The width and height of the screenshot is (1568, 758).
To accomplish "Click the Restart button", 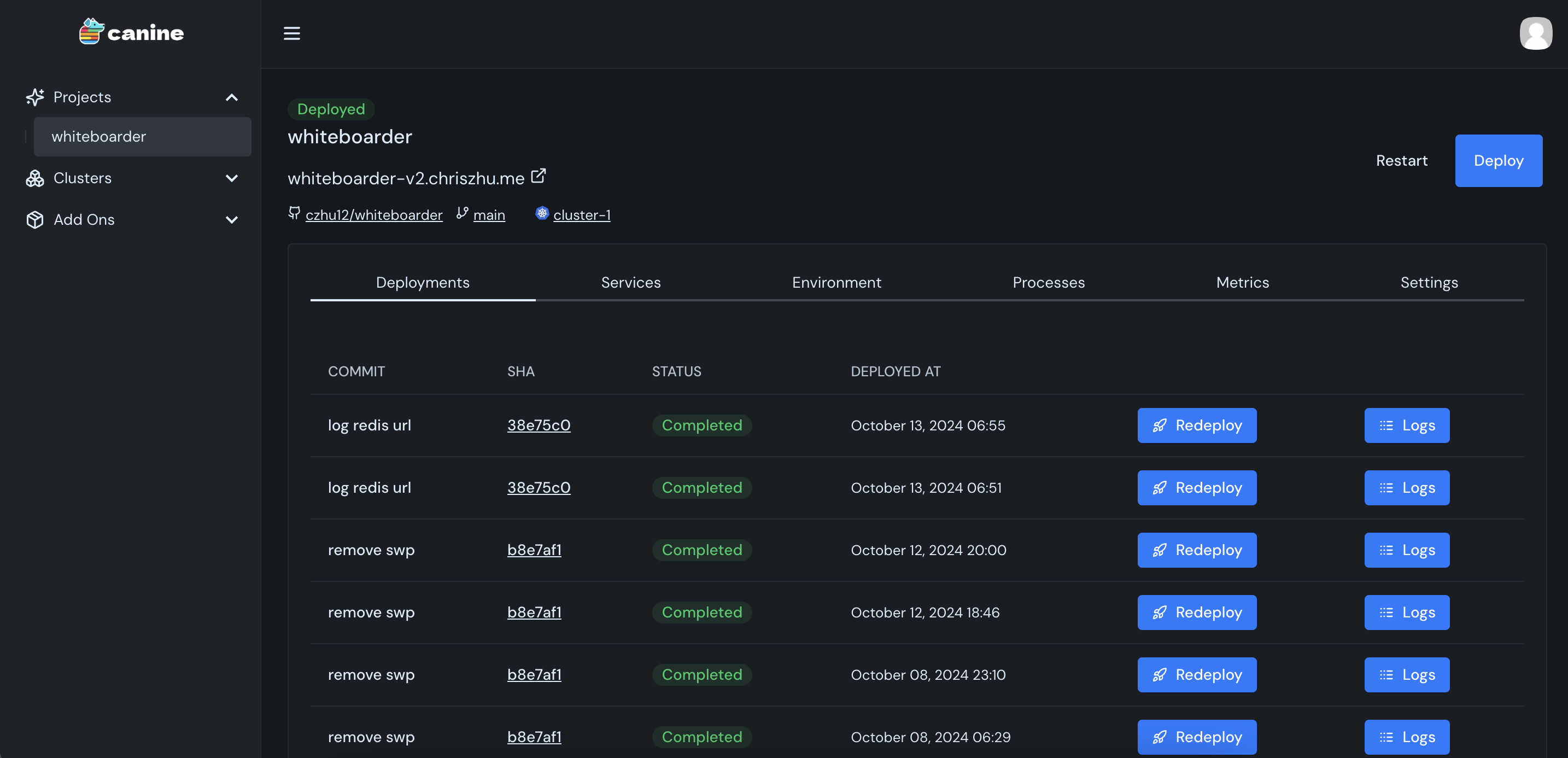I will [x=1401, y=161].
